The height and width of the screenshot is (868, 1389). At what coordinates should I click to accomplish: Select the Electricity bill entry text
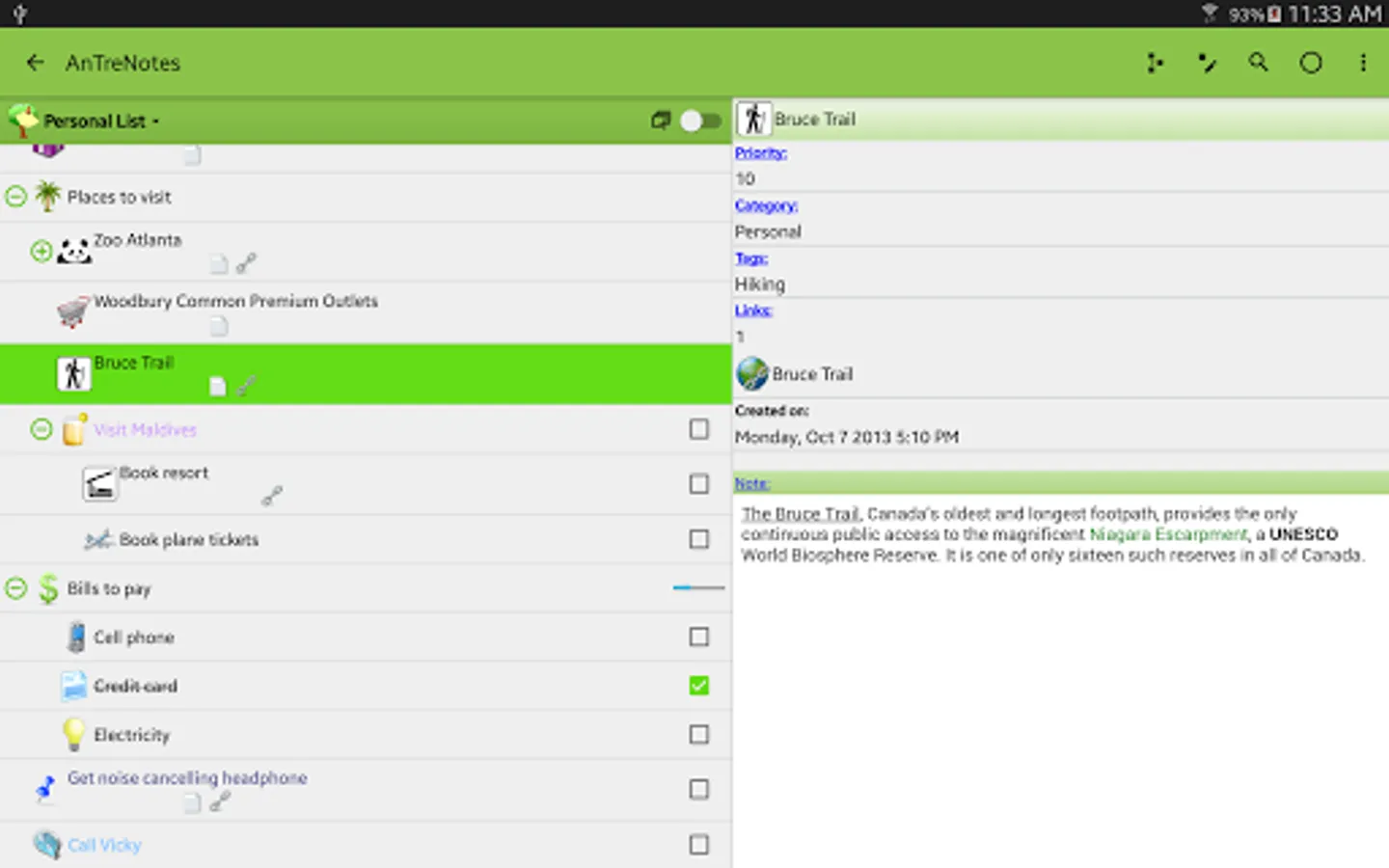click(x=131, y=735)
